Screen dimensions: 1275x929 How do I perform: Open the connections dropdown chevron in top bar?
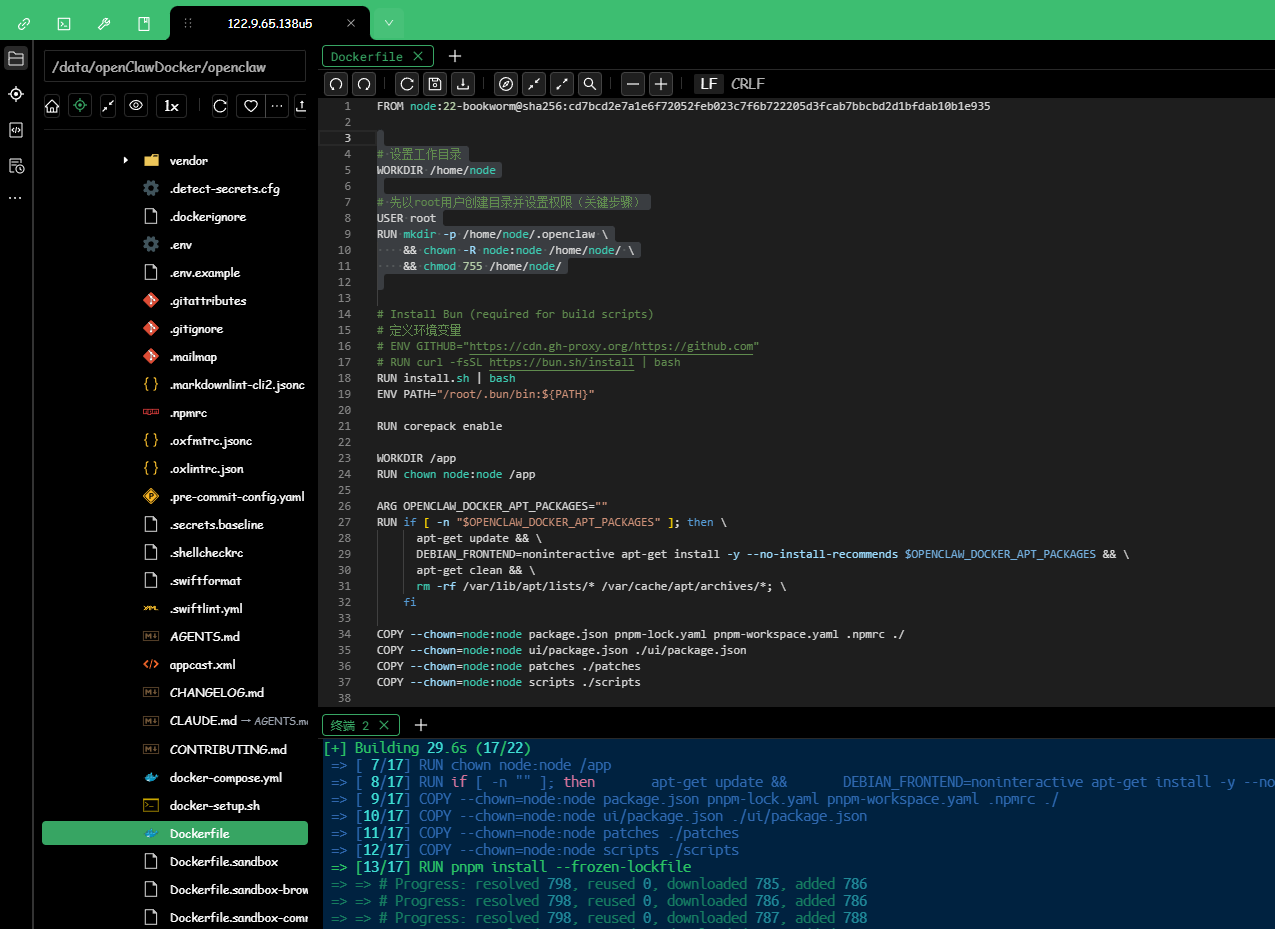(x=388, y=22)
